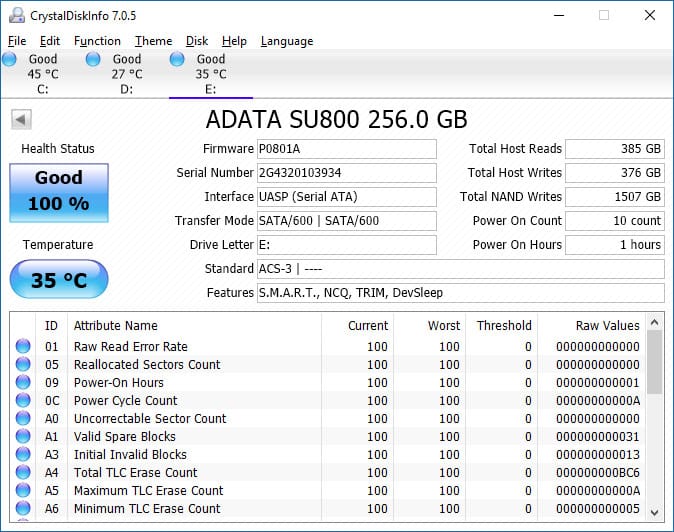This screenshot has height=532, width=674.
Task: Open the Edit menu
Action: coord(49,41)
